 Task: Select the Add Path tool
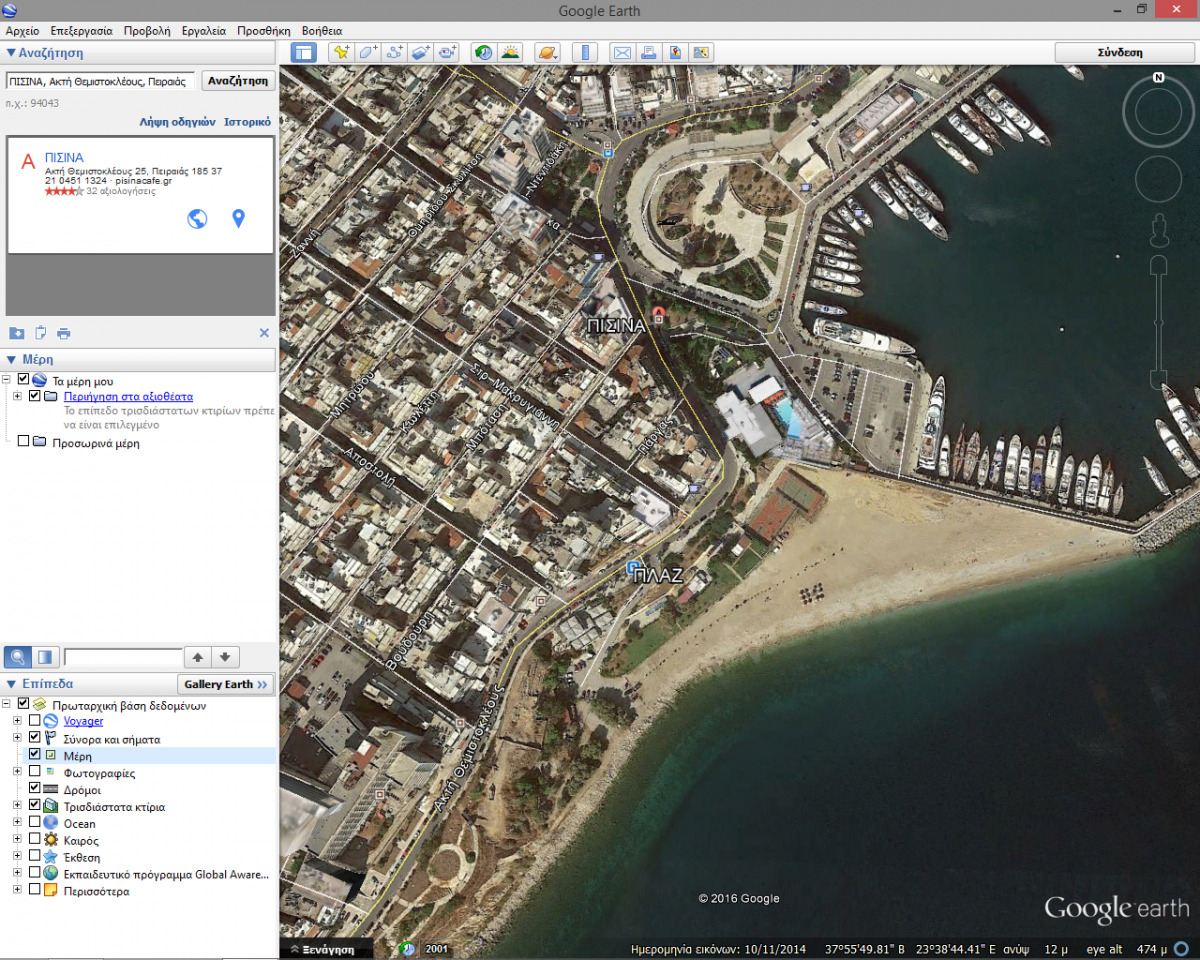point(394,53)
